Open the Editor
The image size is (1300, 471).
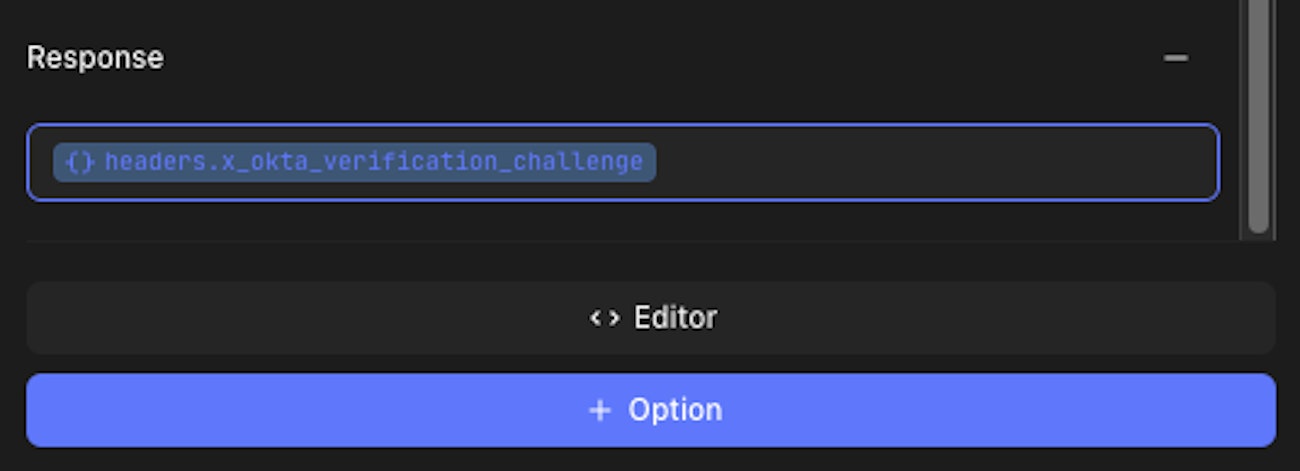(651, 318)
